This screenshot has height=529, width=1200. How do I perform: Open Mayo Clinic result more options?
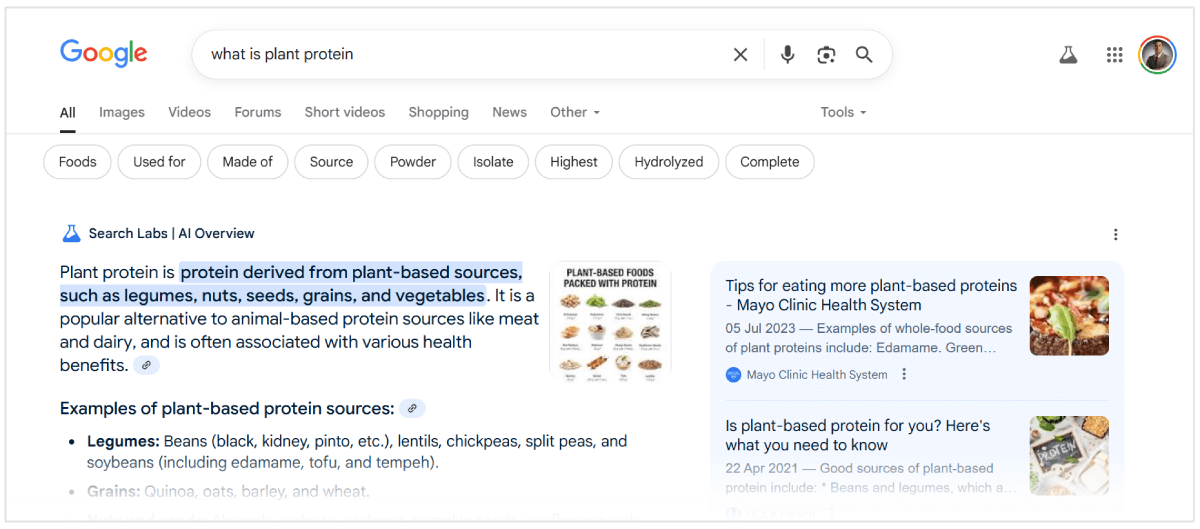pos(904,375)
